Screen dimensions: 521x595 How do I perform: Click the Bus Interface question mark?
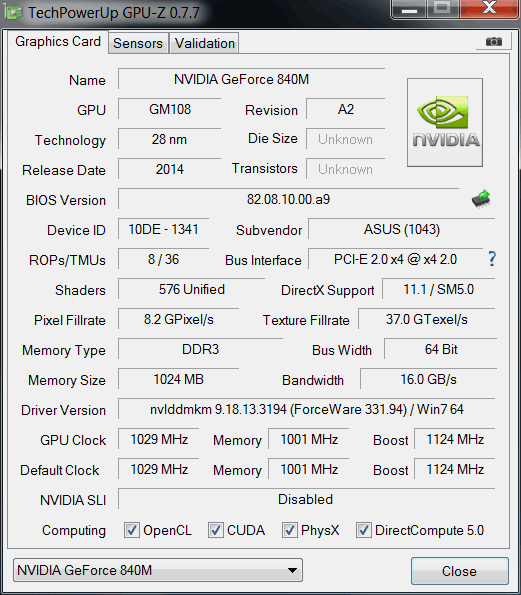click(x=492, y=259)
